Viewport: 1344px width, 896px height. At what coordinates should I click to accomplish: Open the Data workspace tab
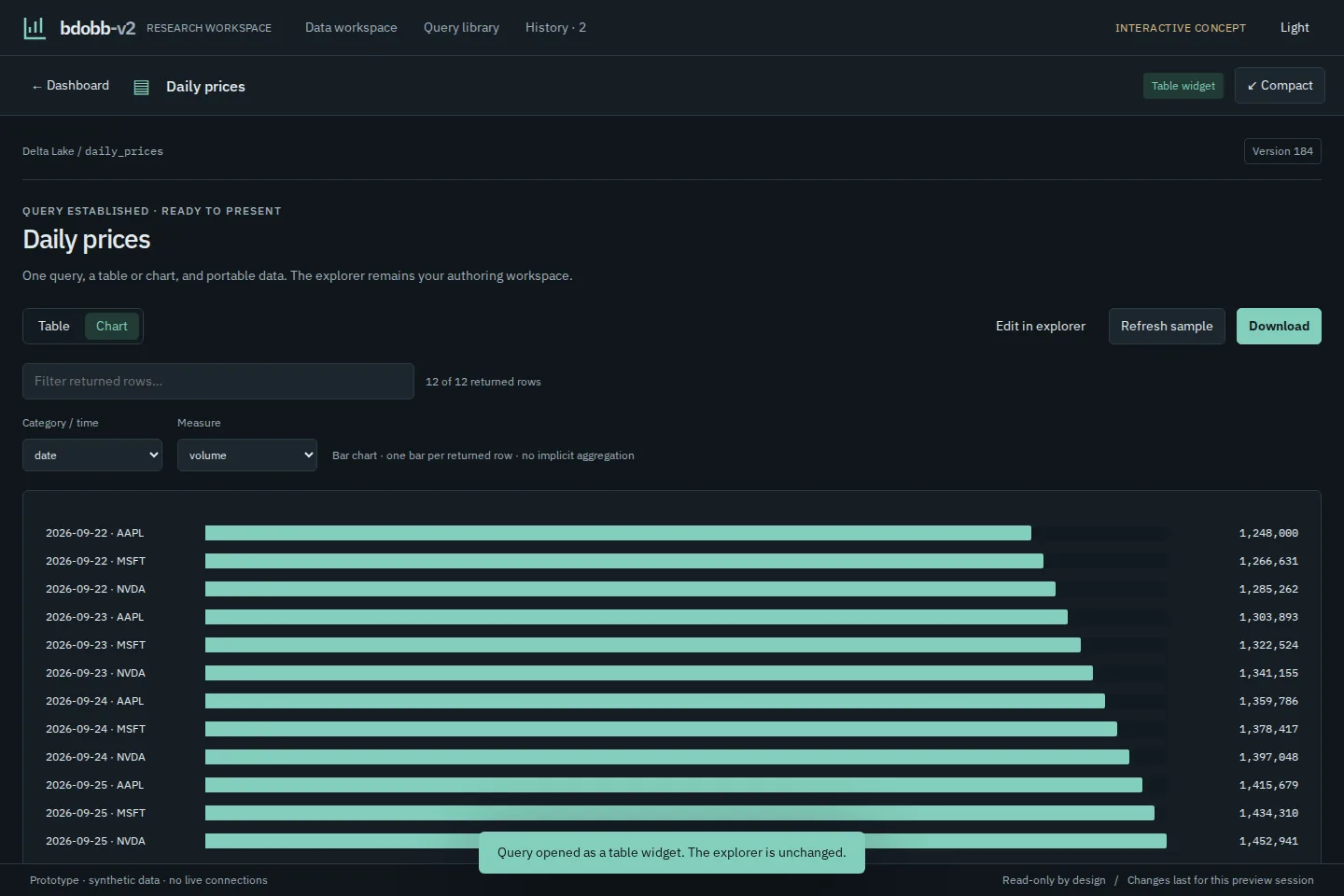click(351, 28)
